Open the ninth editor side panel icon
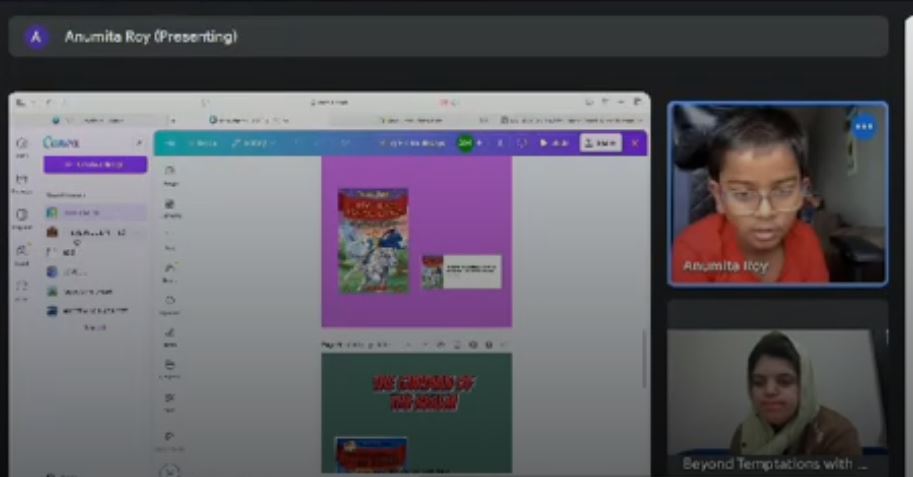This screenshot has height=477, width=913. (x=170, y=440)
